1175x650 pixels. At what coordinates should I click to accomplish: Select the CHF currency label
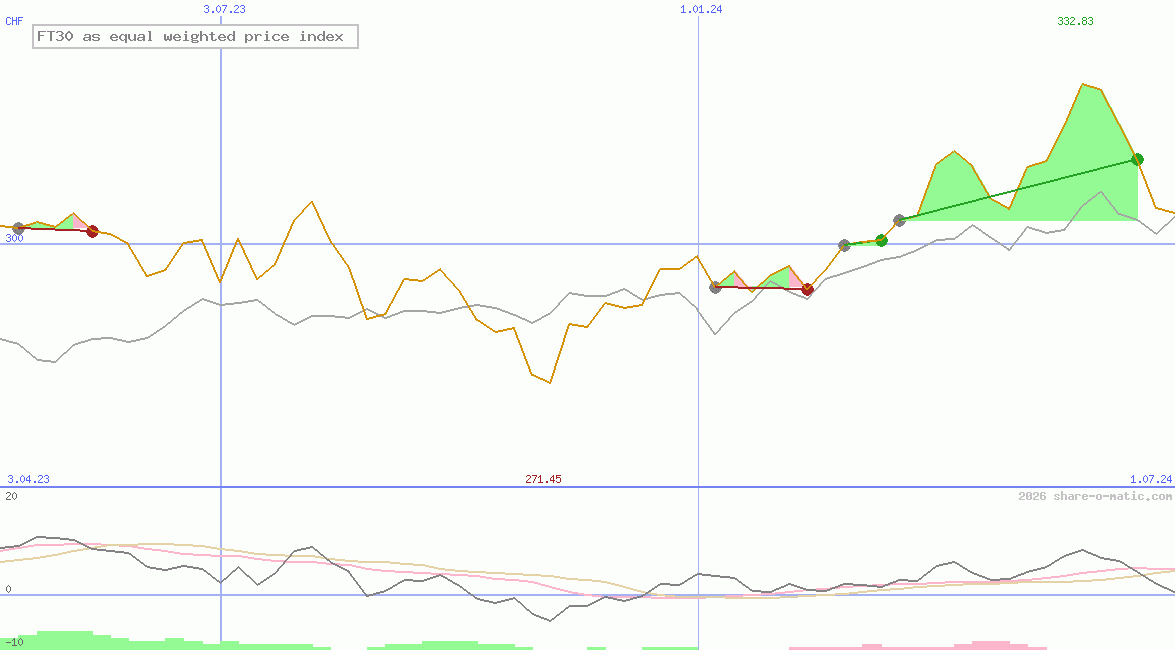12,20
